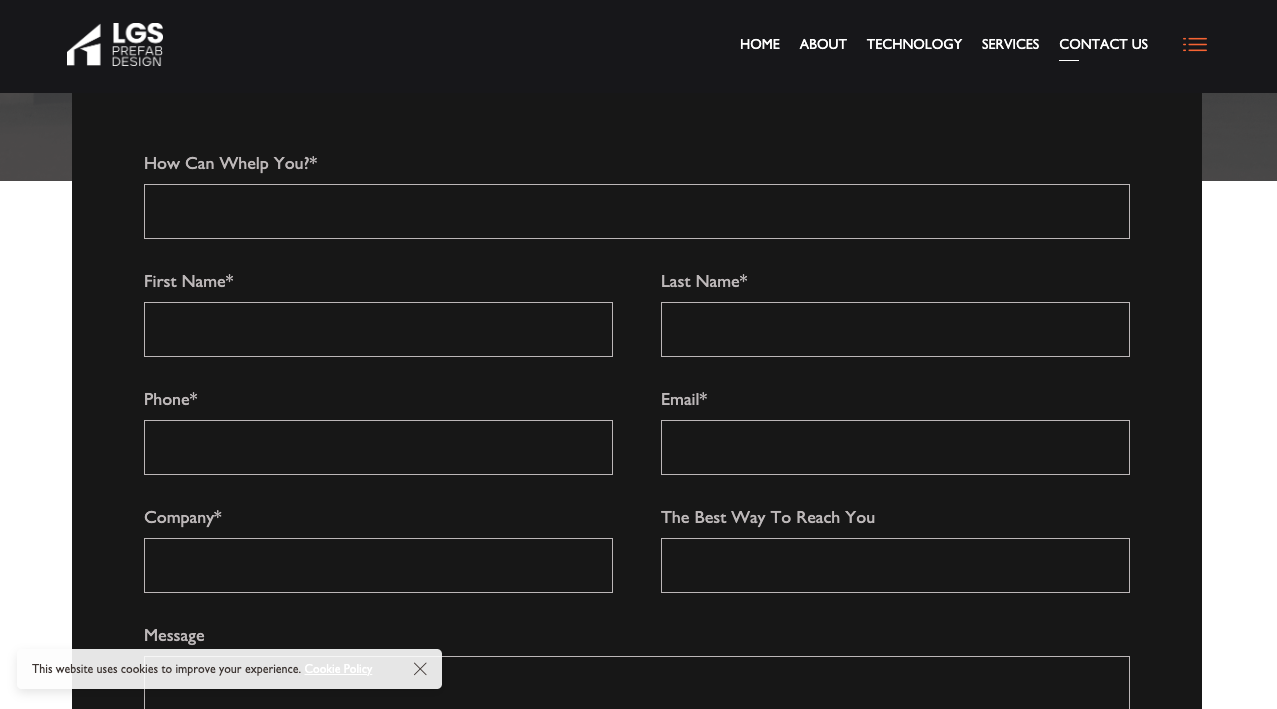
Task: Click the 'First Name*' label text
Action: (x=189, y=281)
